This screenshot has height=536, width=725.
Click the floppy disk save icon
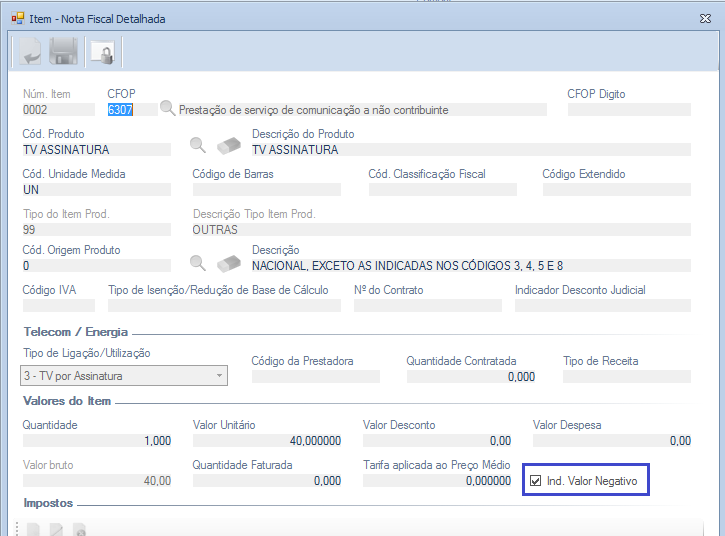64,52
